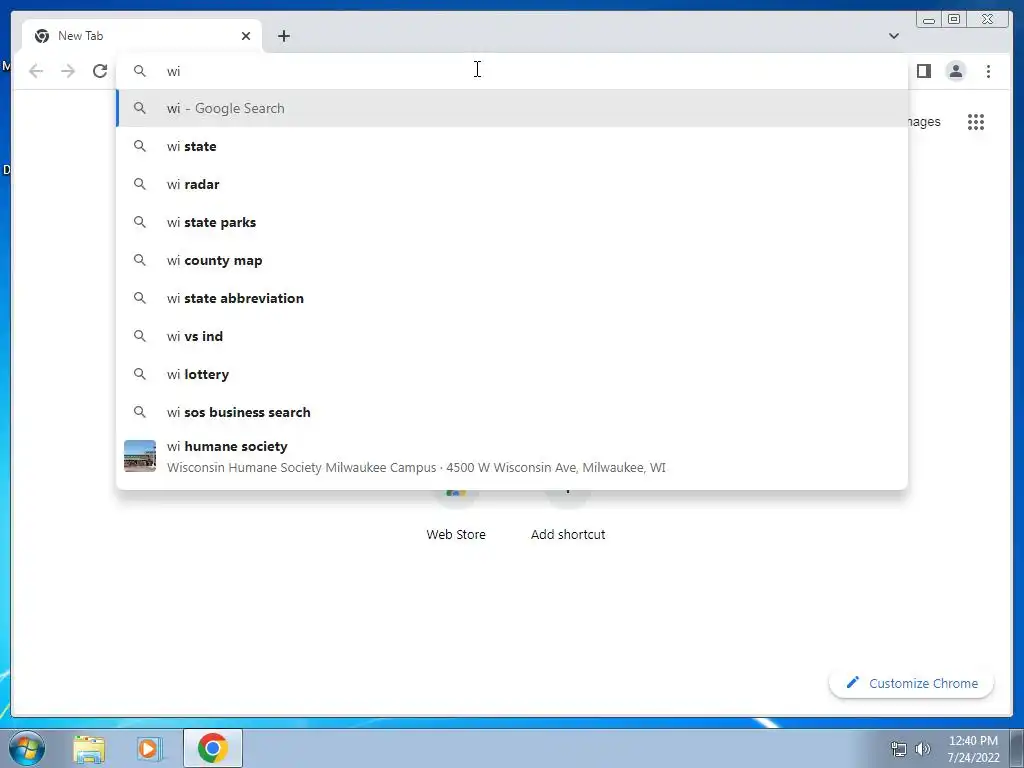Choose the 'wi radar' suggestion
This screenshot has width=1024, height=768.
pos(512,184)
